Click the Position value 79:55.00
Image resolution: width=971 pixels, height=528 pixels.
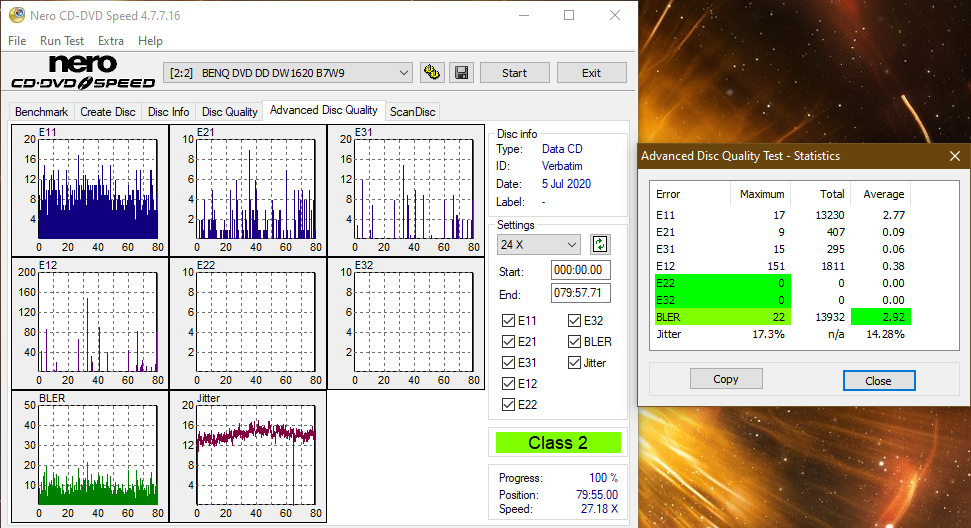pos(597,495)
